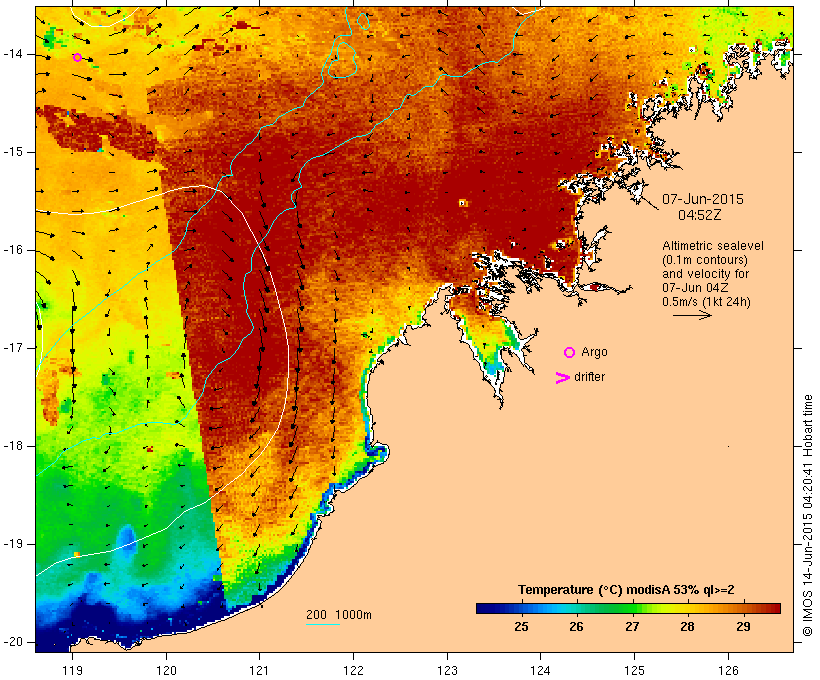Click the longitude label 124
The width and height of the screenshot is (820, 680).
click(541, 671)
